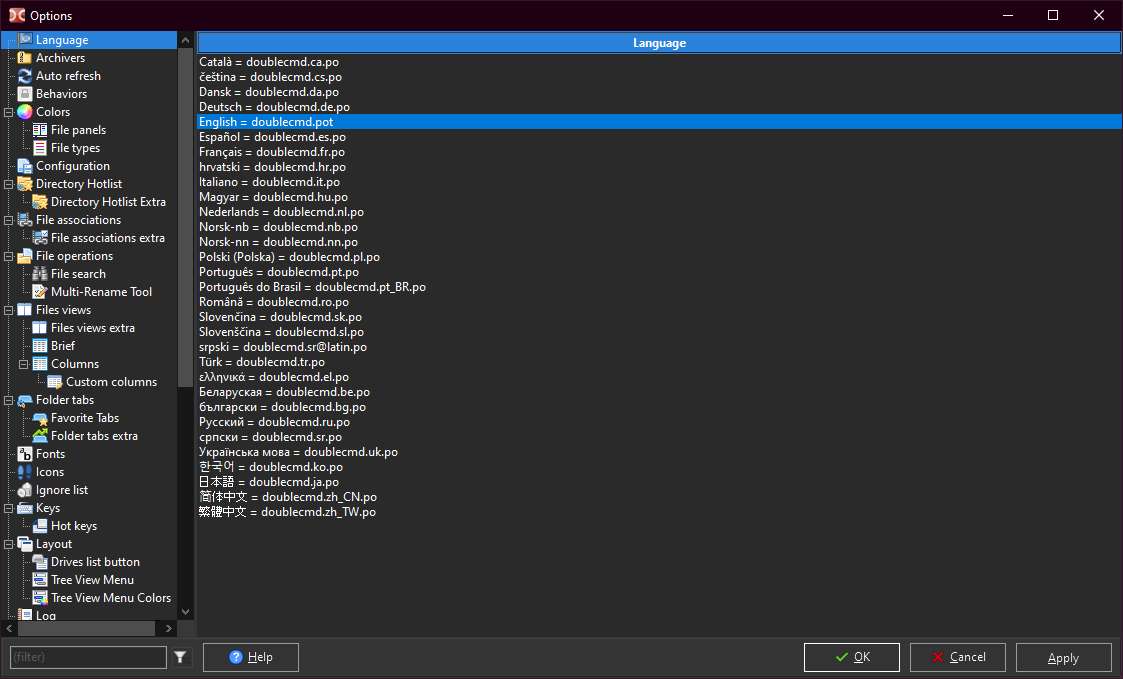1123x679 pixels.
Task: Collapse the Colors tree node
Action: [x=9, y=112]
